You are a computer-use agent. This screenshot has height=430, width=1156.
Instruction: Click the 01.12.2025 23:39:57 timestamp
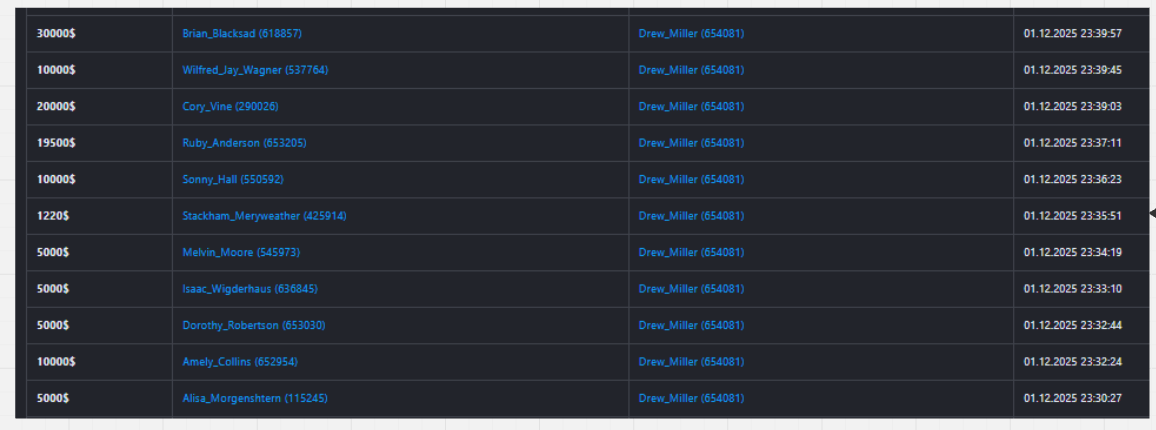pos(1072,34)
